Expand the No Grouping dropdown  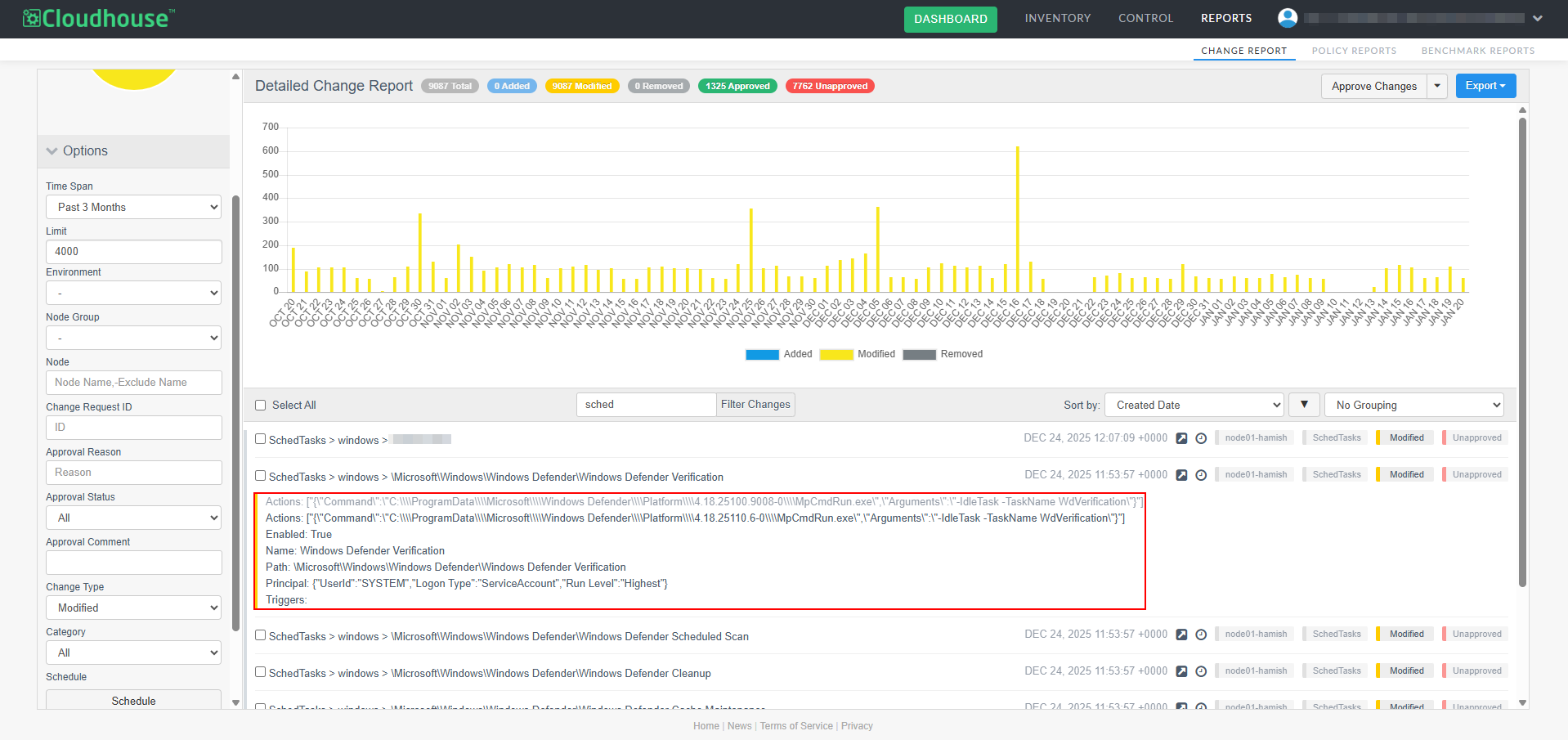coord(1413,405)
